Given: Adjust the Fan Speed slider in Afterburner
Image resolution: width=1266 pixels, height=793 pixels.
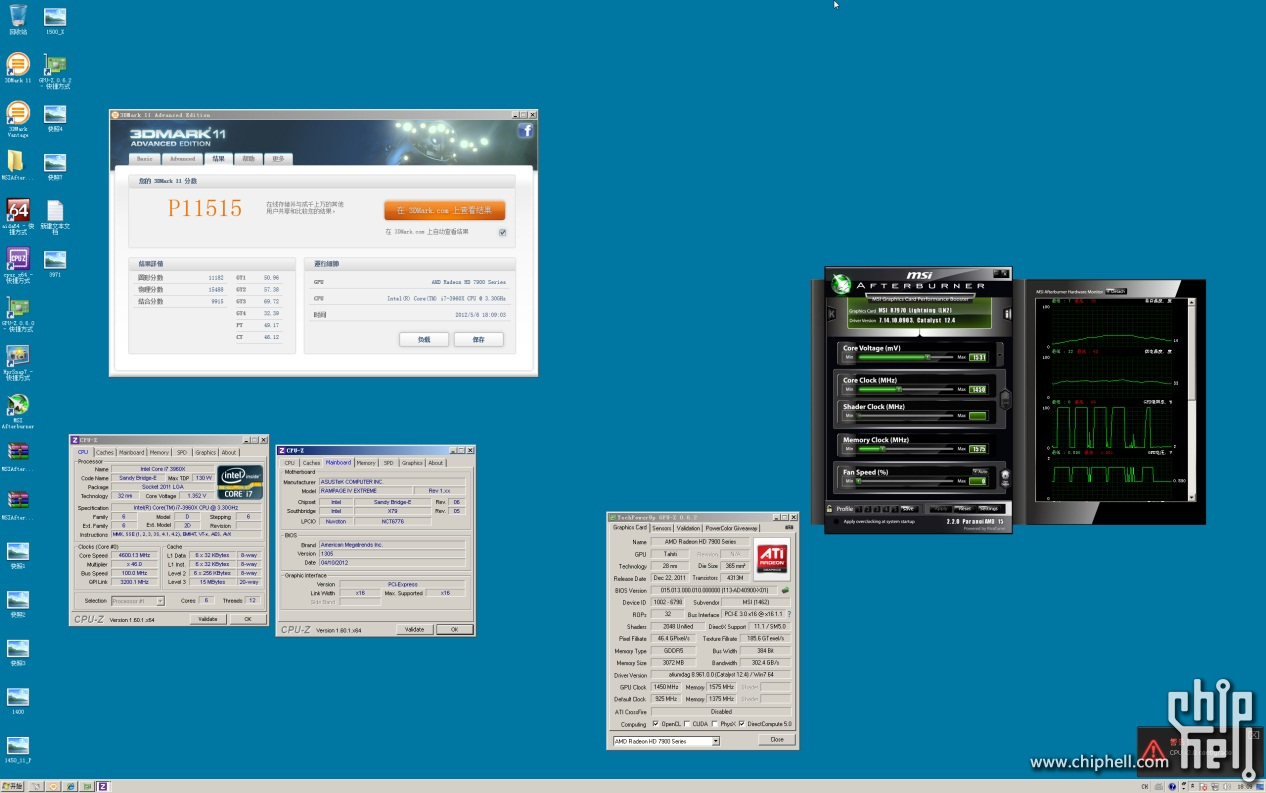Looking at the screenshot, I should tap(907, 481).
